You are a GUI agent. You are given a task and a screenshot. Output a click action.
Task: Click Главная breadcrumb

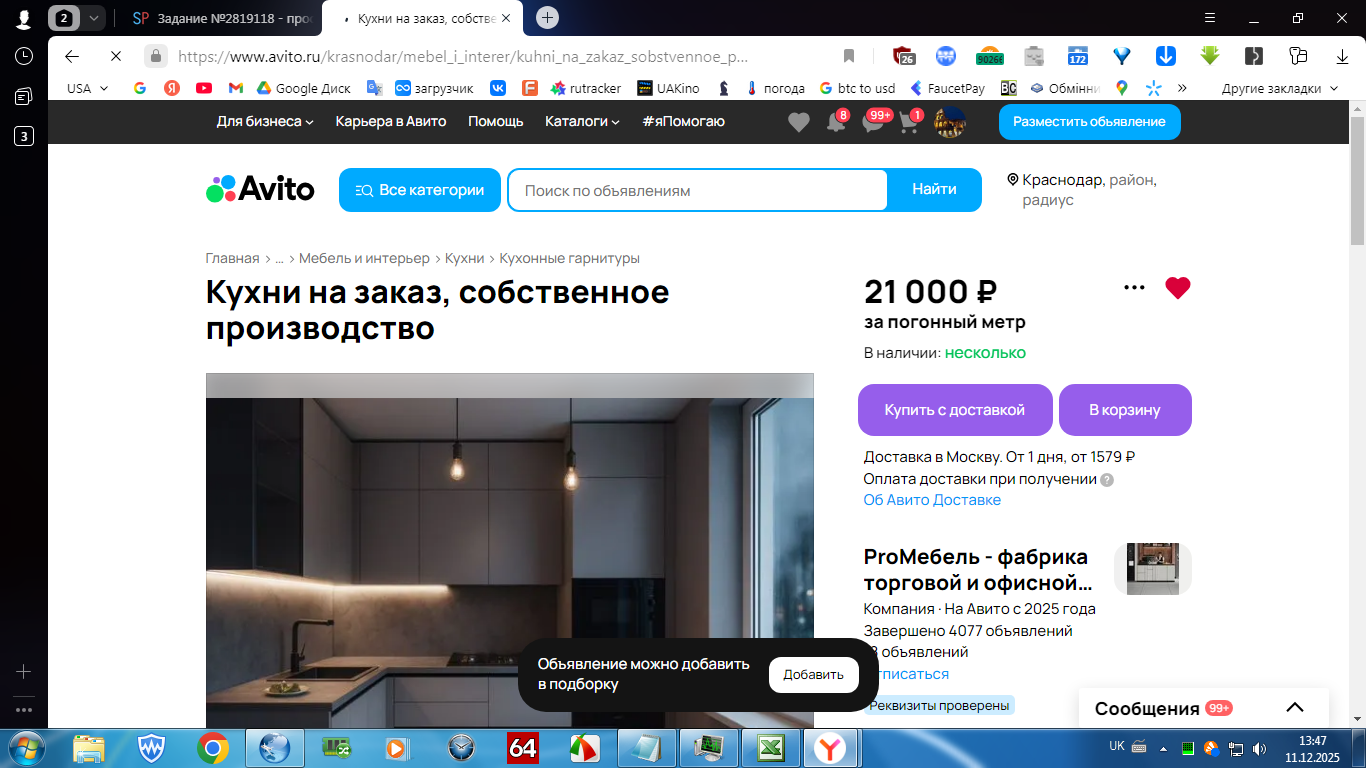(x=232, y=258)
